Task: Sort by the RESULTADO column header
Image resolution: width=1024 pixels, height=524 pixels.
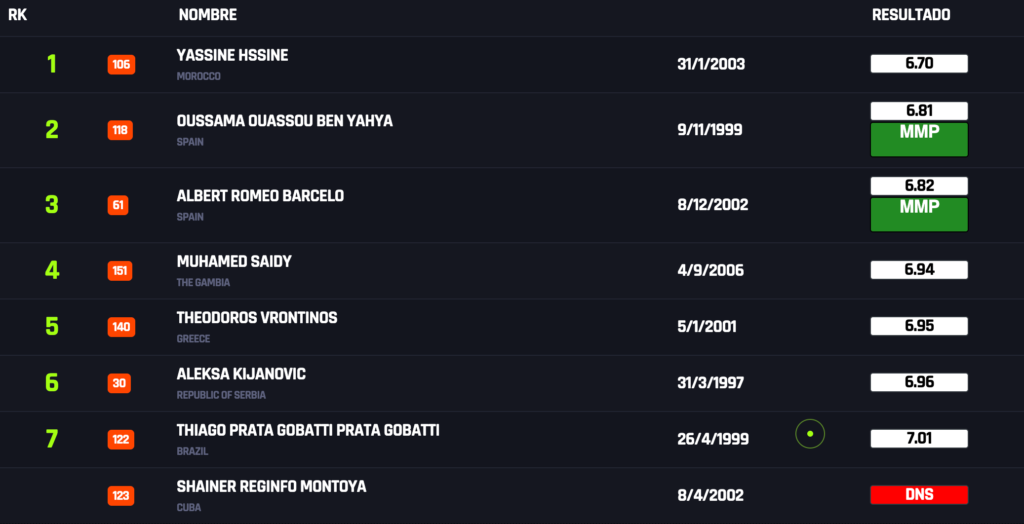Action: tap(911, 15)
